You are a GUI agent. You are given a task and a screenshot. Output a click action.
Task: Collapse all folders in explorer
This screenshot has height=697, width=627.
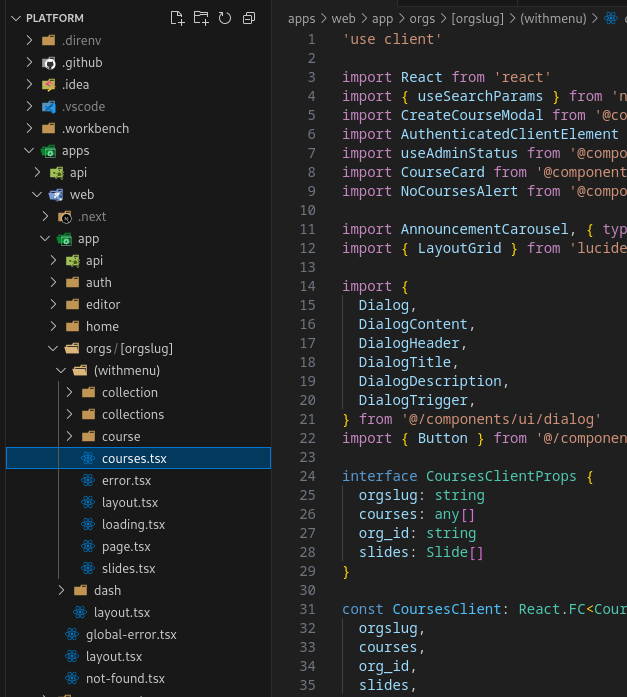click(x=249, y=18)
